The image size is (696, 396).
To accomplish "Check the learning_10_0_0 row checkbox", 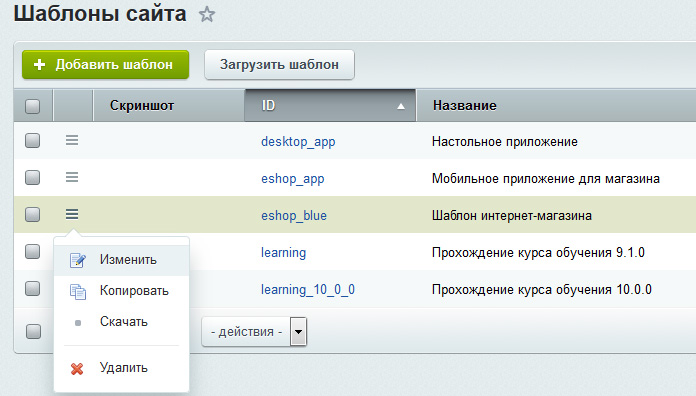I will pos(32,289).
